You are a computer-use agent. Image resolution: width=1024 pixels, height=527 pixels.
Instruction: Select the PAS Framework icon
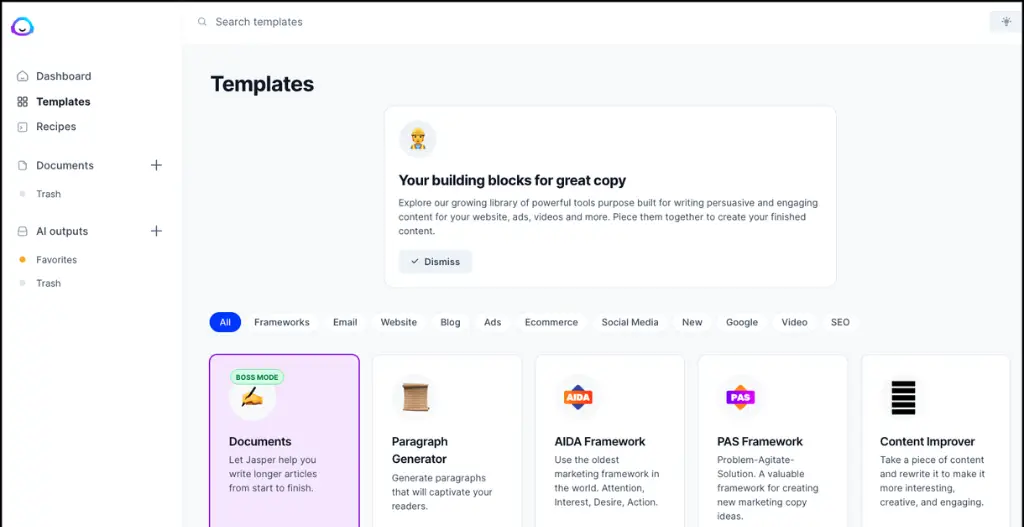(x=740, y=397)
